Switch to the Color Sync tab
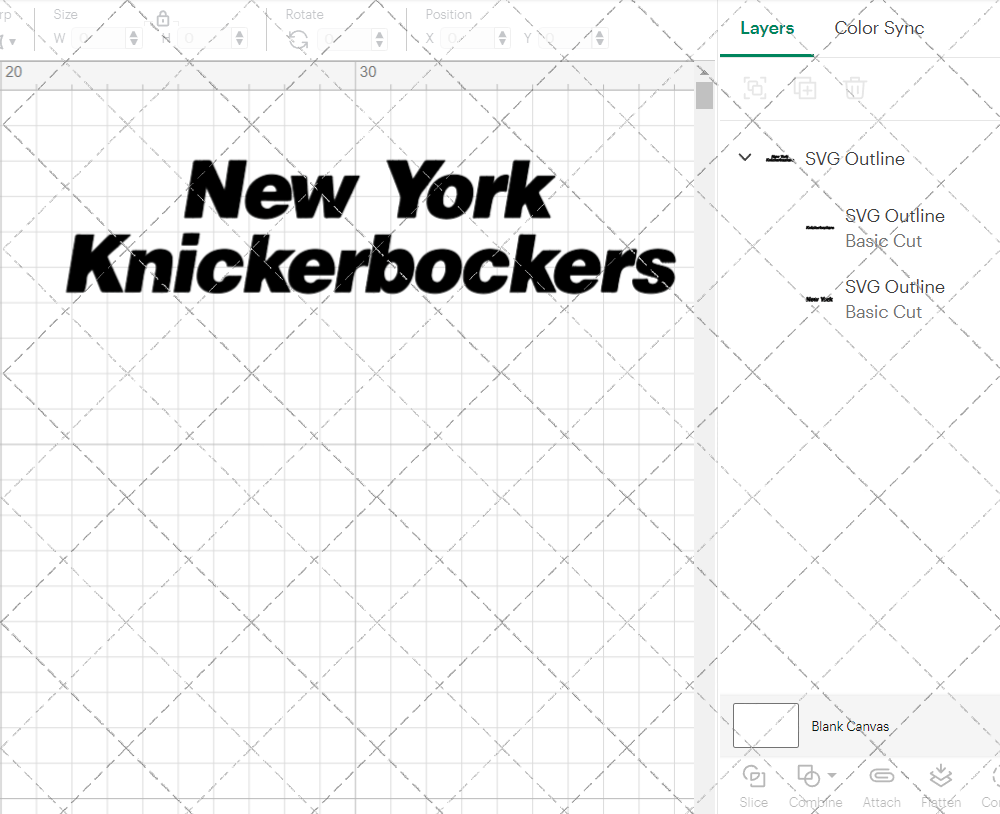 [x=879, y=28]
